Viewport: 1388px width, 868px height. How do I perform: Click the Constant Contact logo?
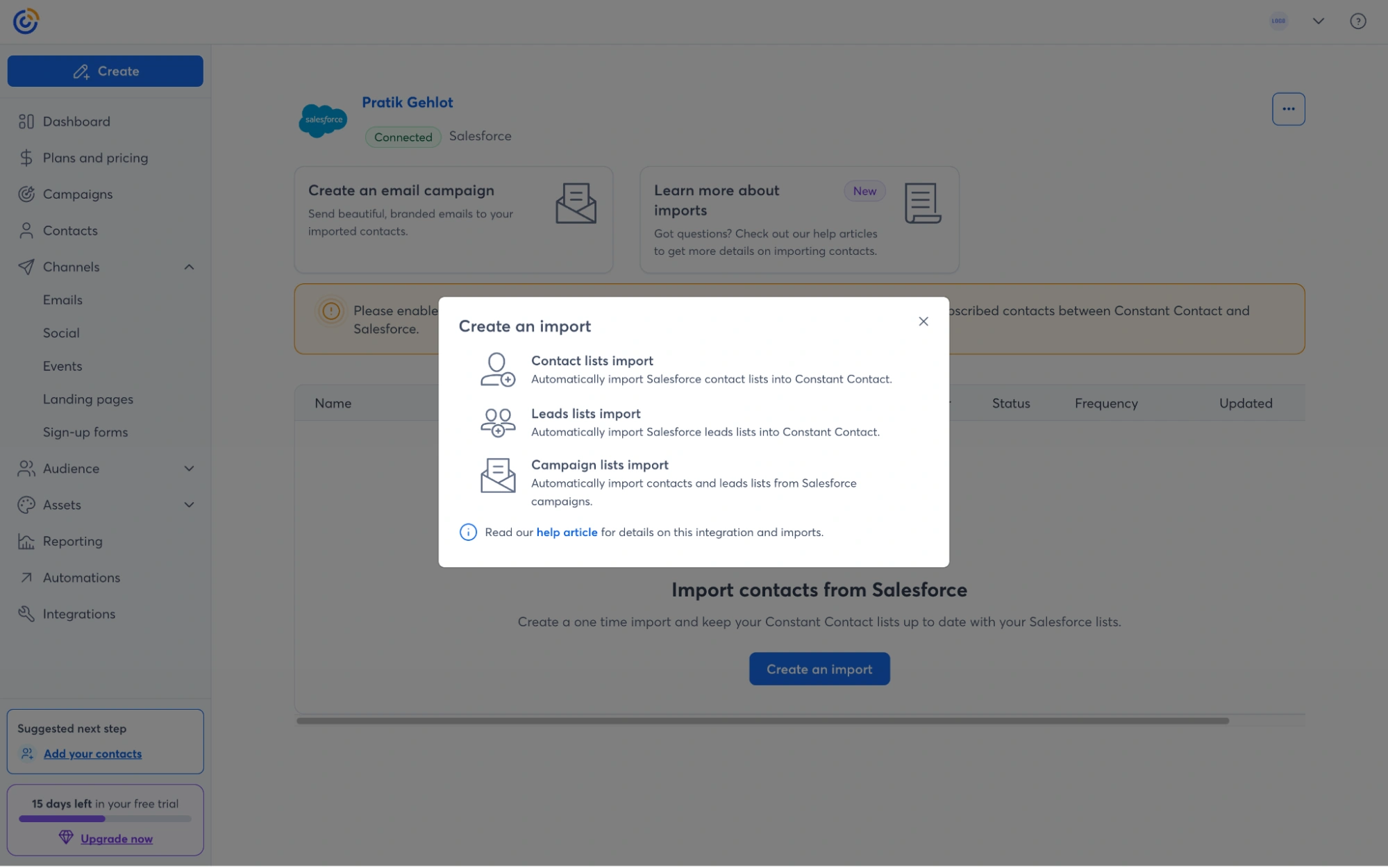pyautogui.click(x=26, y=20)
